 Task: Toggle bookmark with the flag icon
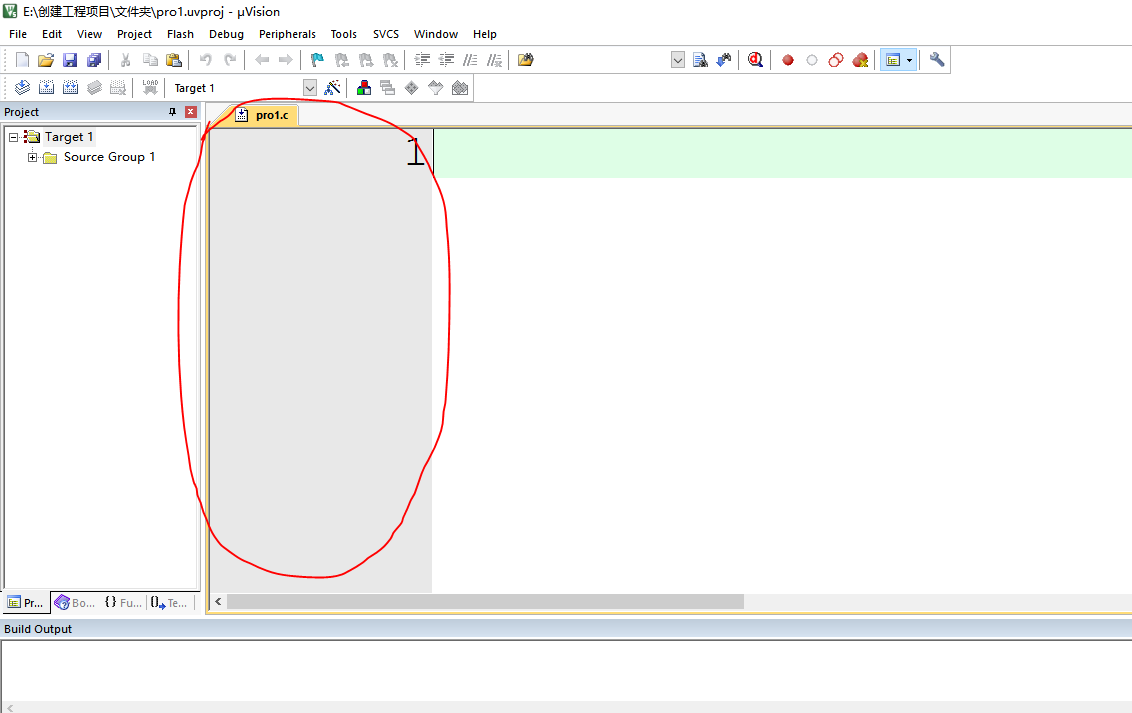(317, 60)
